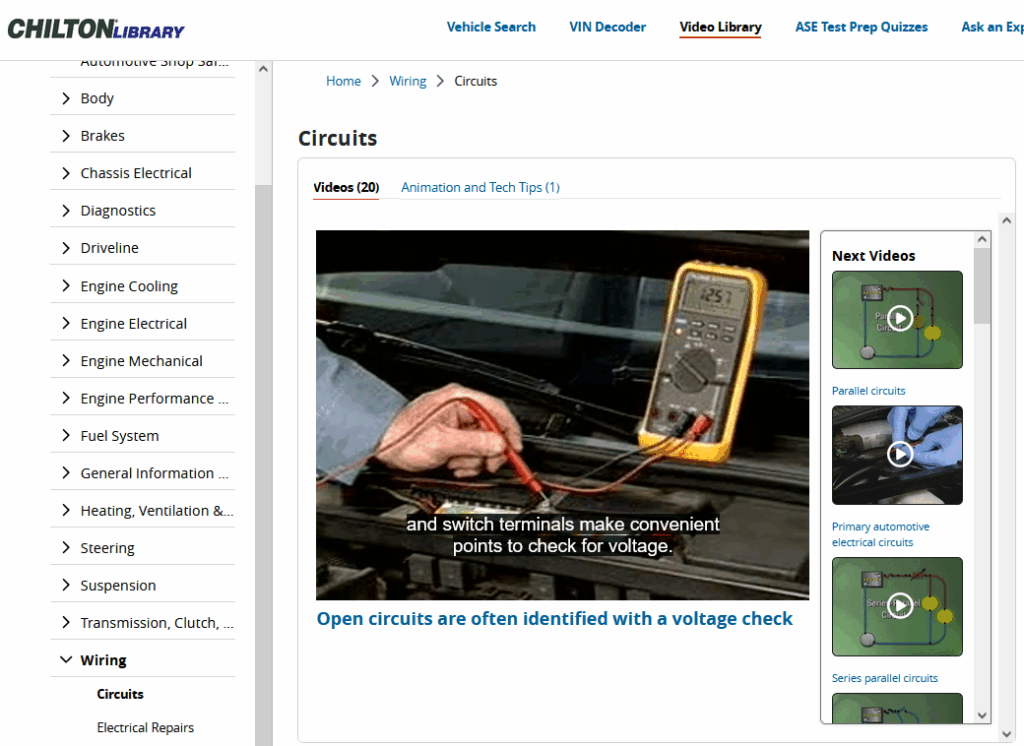
Task: Click Next Videos panel scroll-up arrow
Action: click(x=982, y=240)
